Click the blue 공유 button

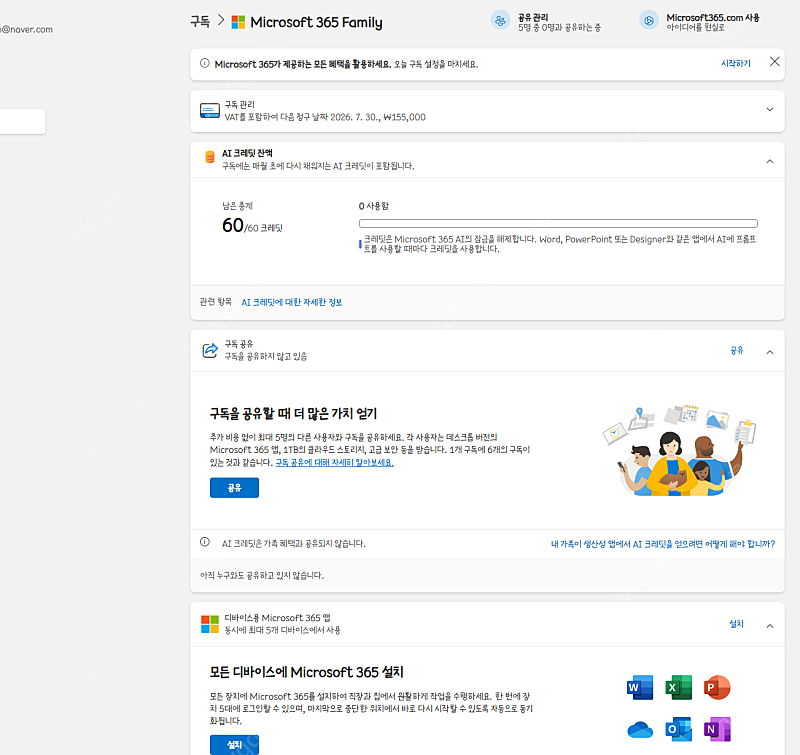[234, 488]
